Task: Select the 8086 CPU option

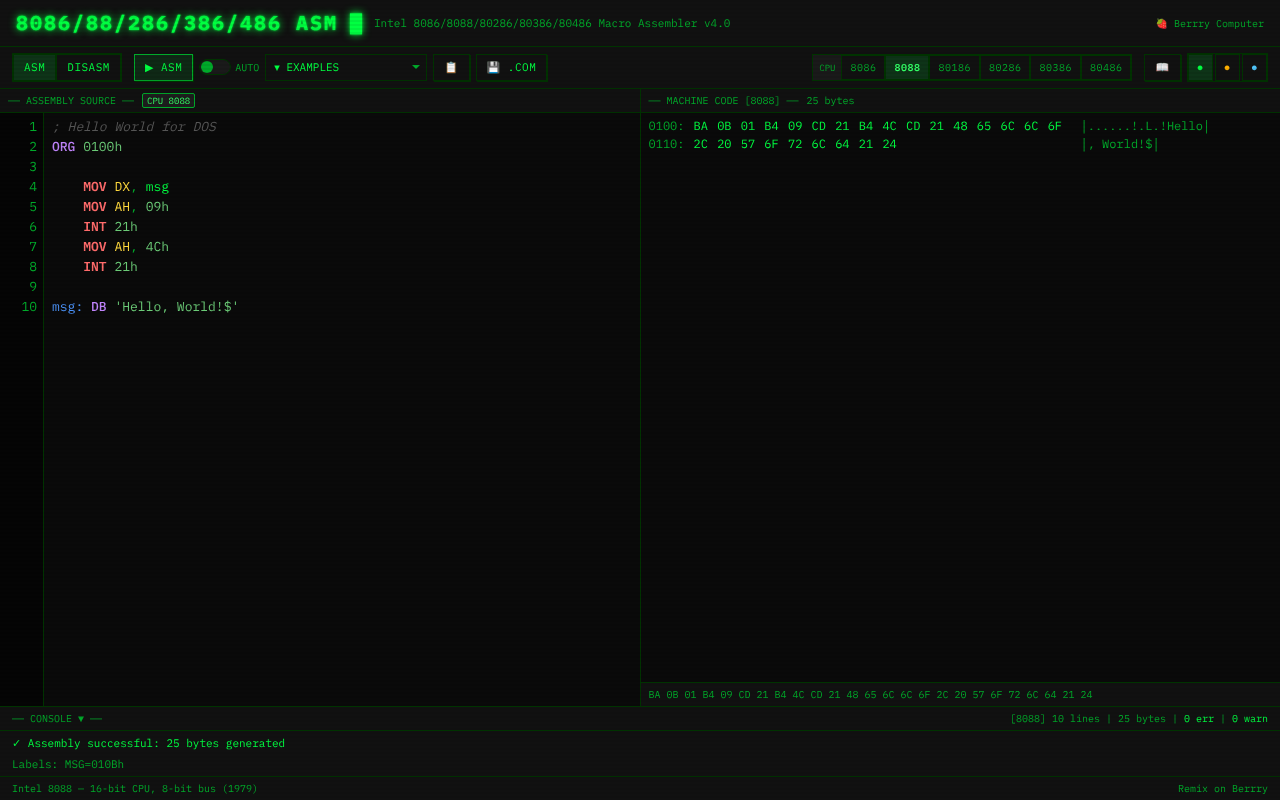Action: [863, 68]
